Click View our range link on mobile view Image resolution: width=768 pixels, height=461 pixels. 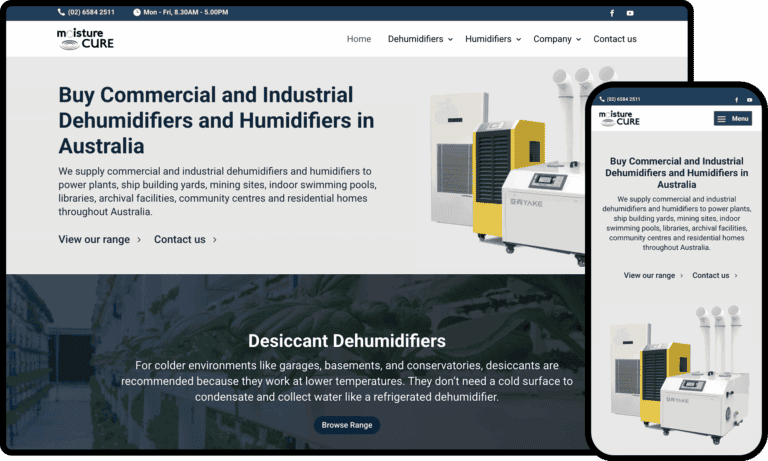[649, 275]
